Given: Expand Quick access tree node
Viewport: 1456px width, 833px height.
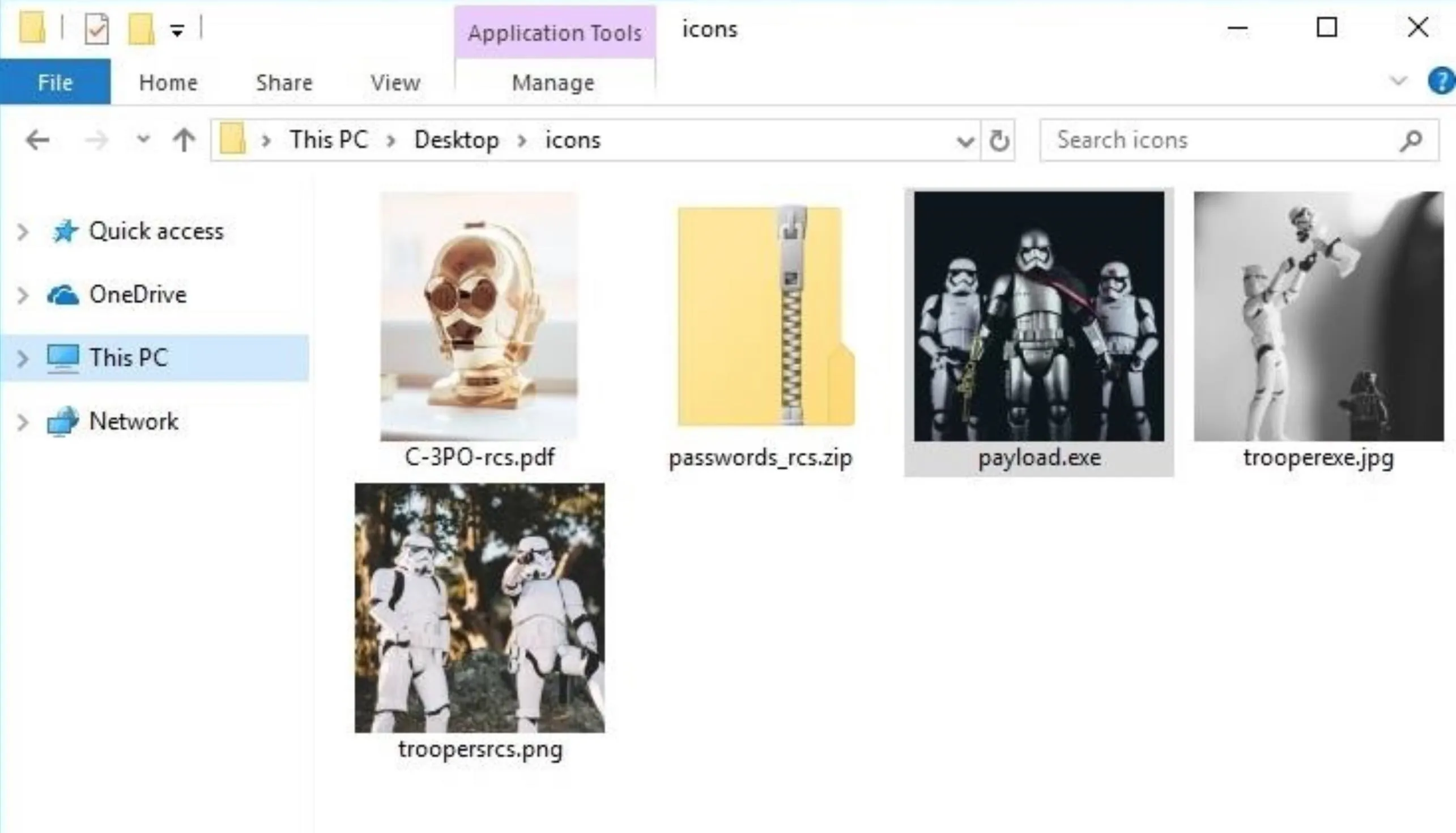Looking at the screenshot, I should pyautogui.click(x=23, y=232).
